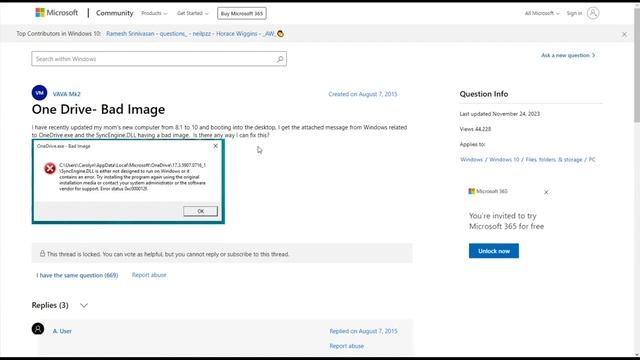Click the lock icon in locked thread notice
The height and width of the screenshot is (360, 640).
pyautogui.click(x=42, y=253)
